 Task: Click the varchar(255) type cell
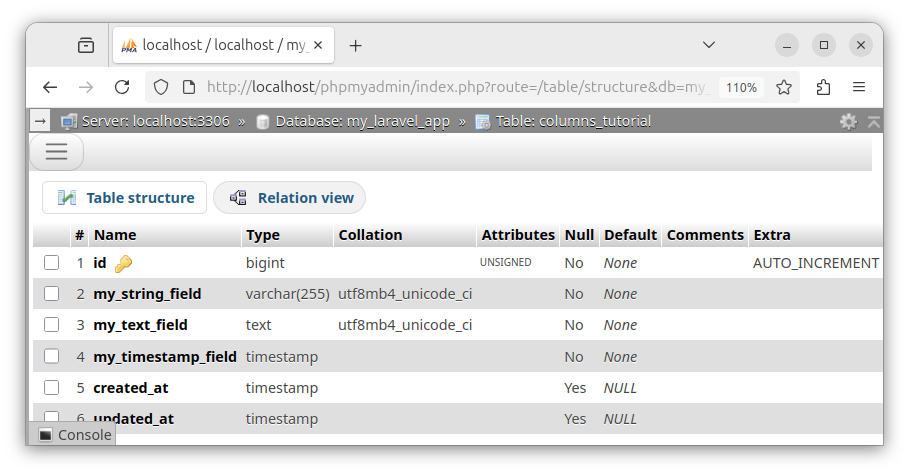pyautogui.click(x=288, y=294)
